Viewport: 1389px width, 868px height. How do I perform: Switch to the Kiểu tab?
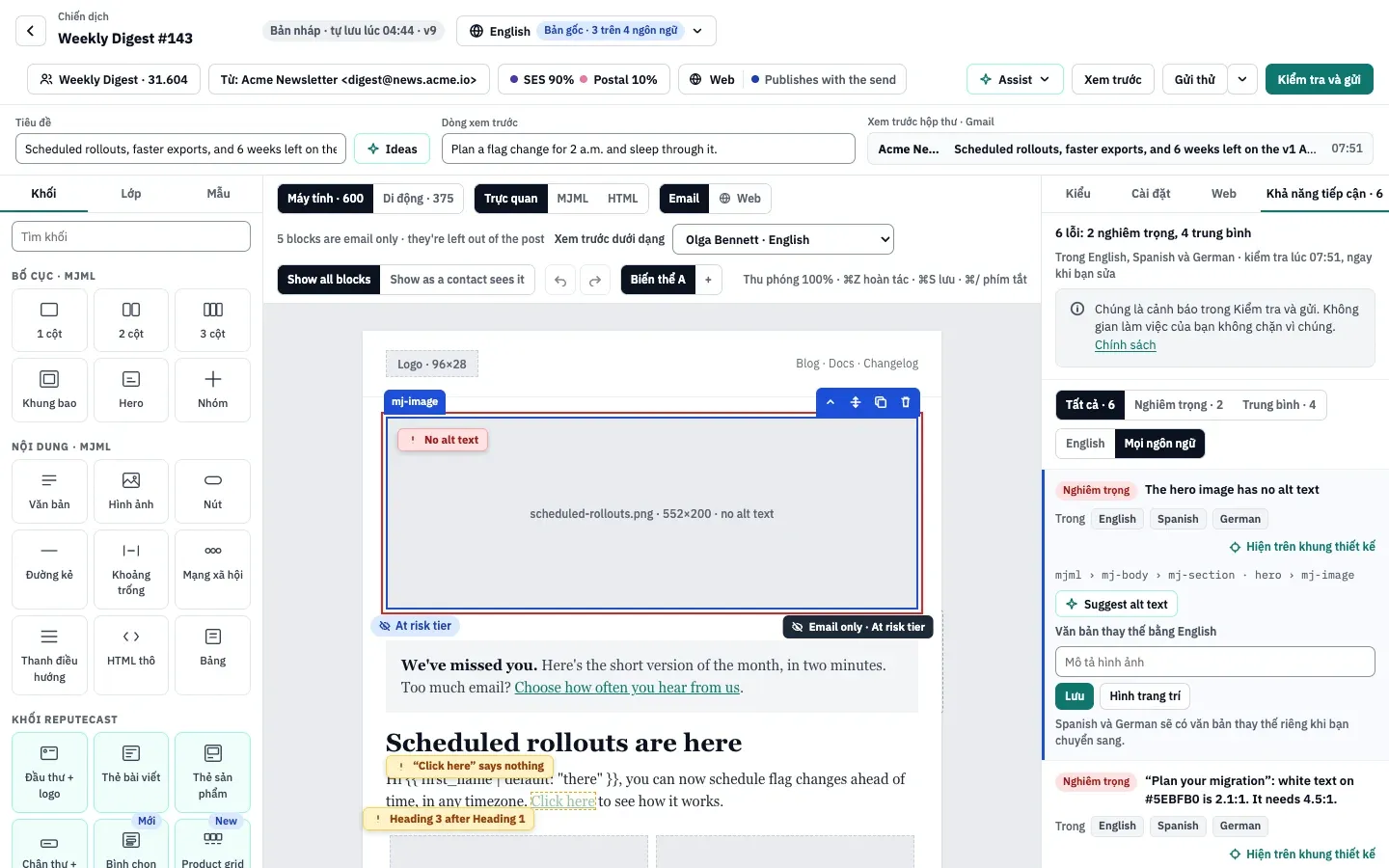coord(1078,193)
